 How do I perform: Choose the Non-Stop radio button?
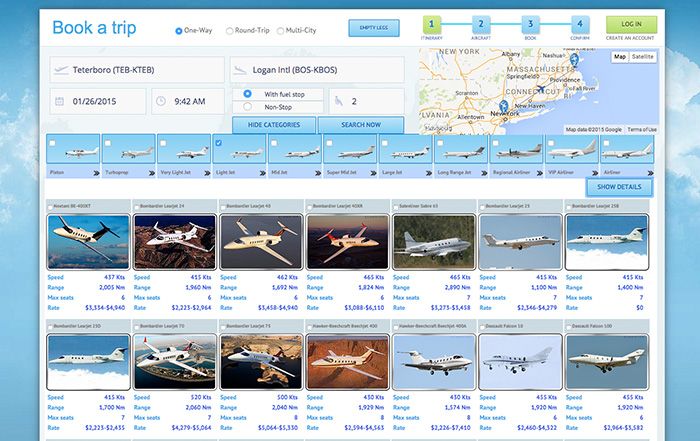[247, 107]
